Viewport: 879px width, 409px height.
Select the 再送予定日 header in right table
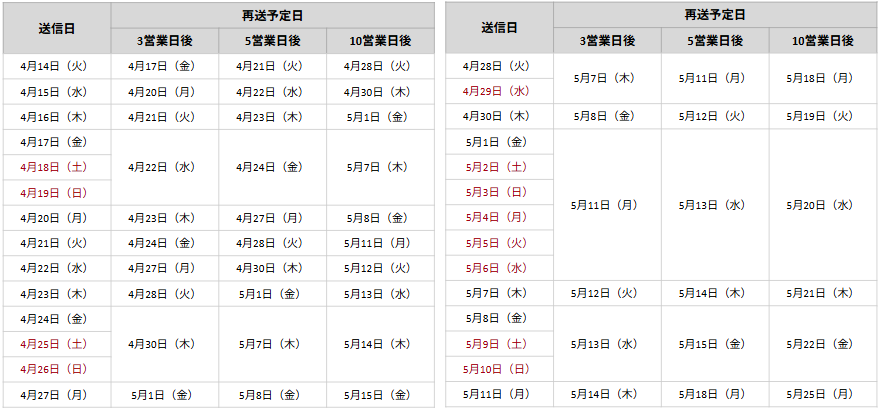tap(714, 15)
